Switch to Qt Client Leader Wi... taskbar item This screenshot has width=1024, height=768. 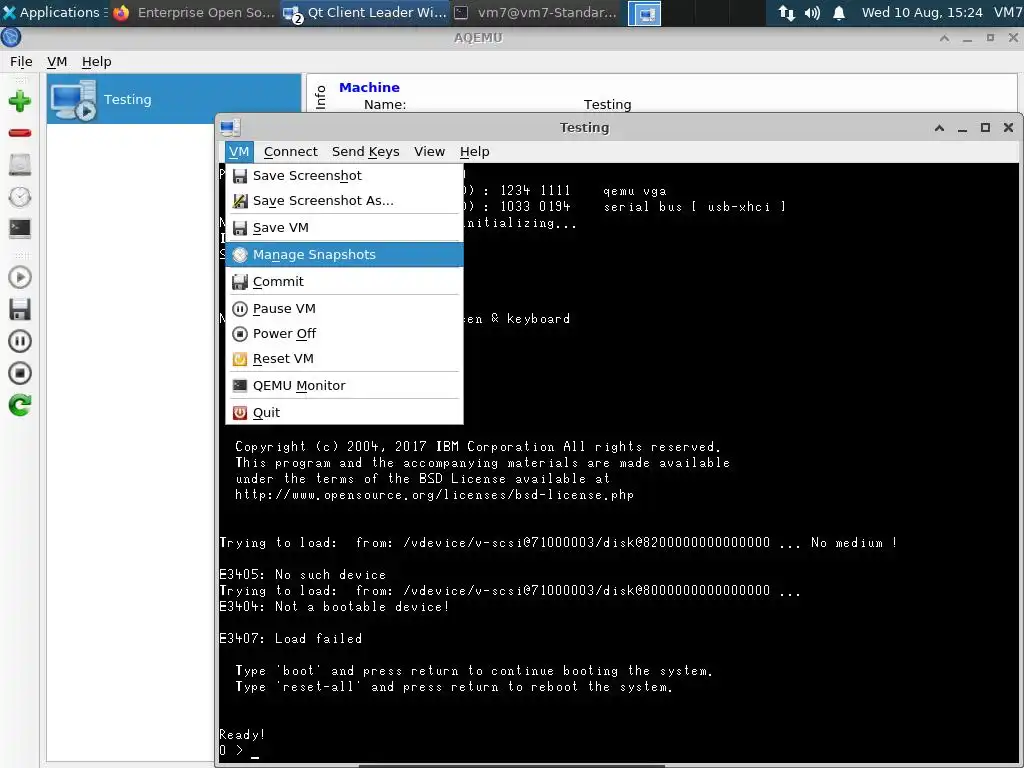(x=365, y=12)
